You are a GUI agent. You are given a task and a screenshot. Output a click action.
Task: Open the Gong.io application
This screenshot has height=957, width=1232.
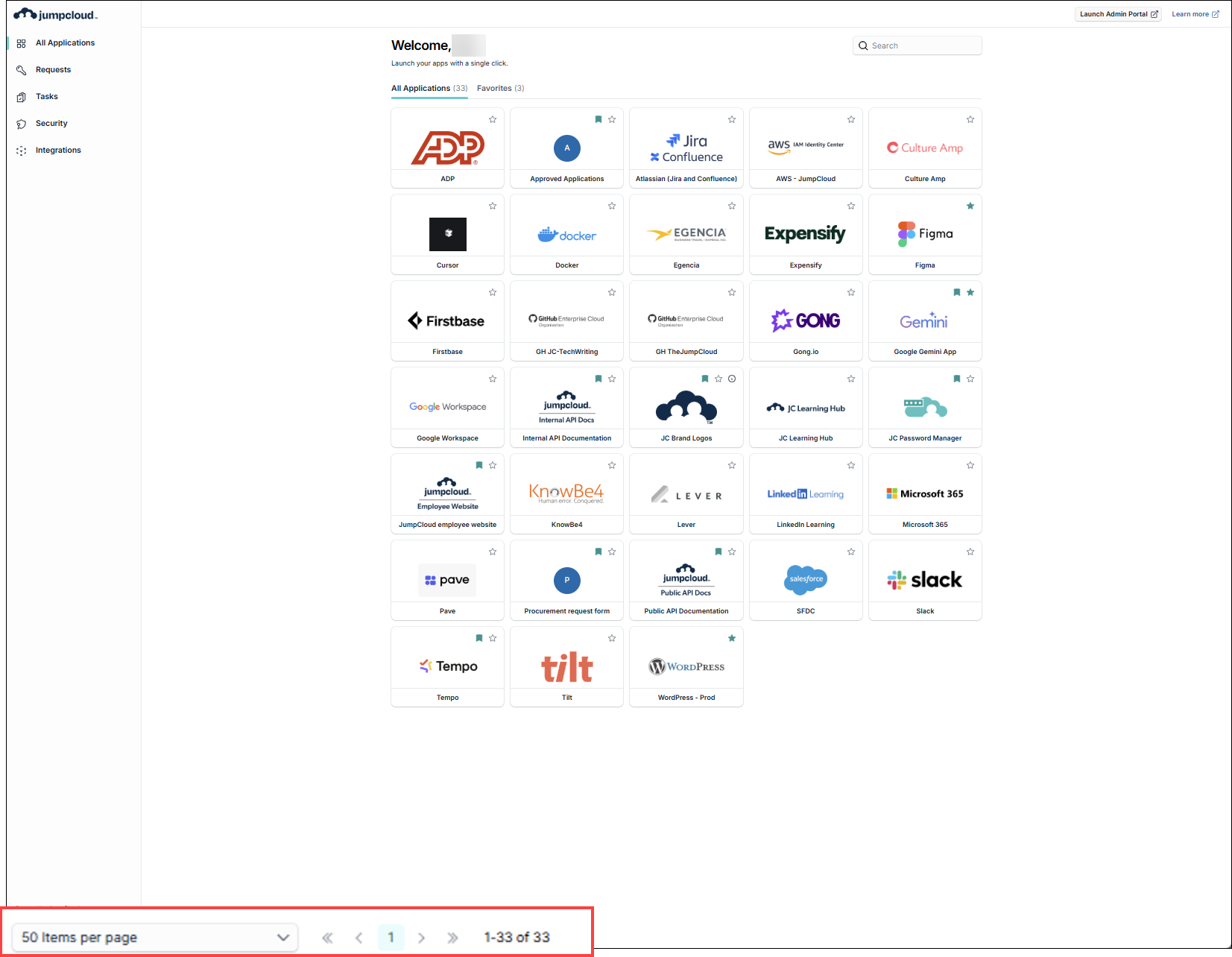806,320
